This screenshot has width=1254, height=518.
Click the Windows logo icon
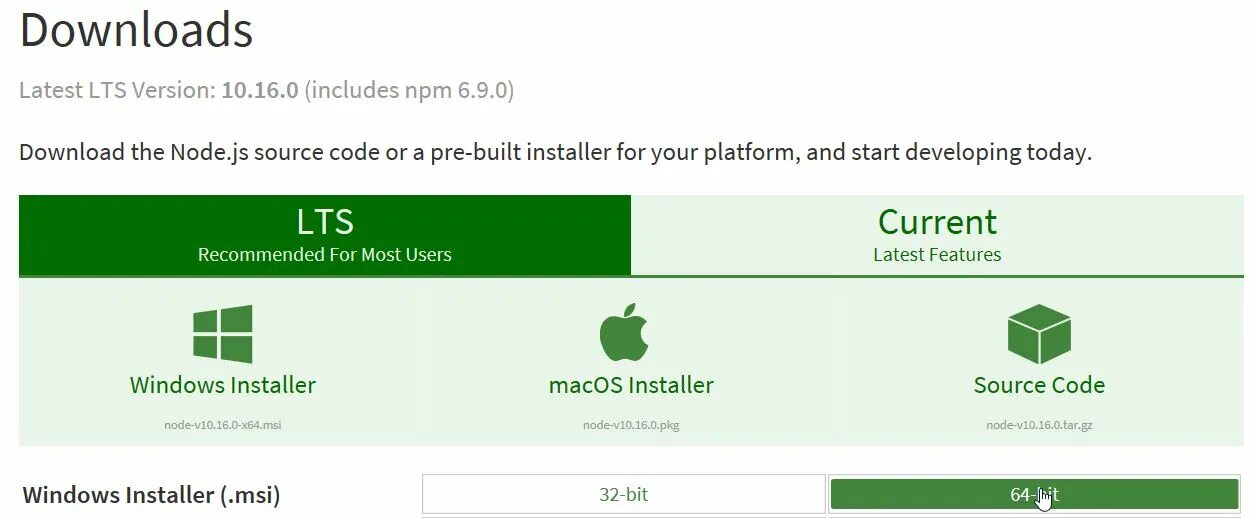[222, 334]
